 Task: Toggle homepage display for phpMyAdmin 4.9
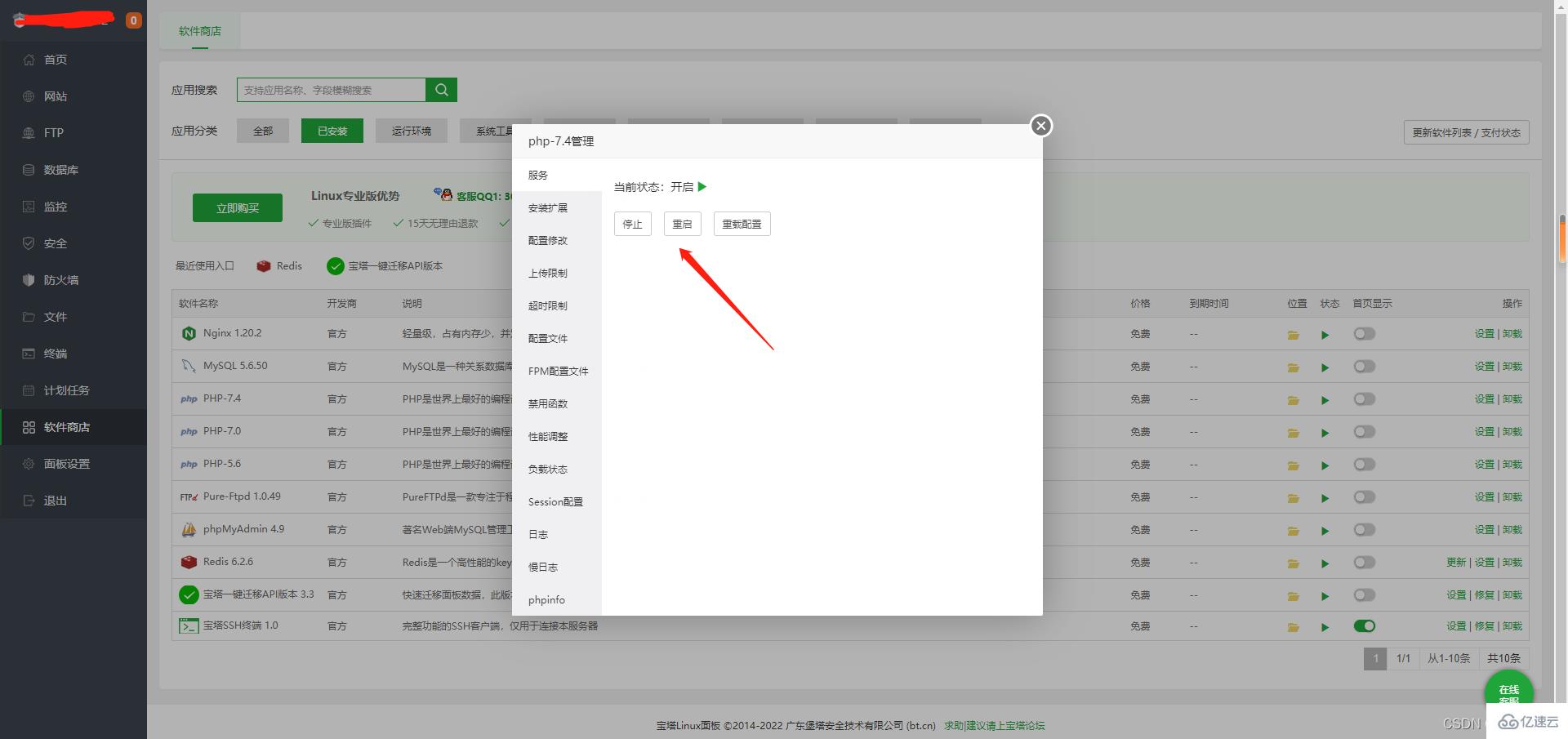1364,529
